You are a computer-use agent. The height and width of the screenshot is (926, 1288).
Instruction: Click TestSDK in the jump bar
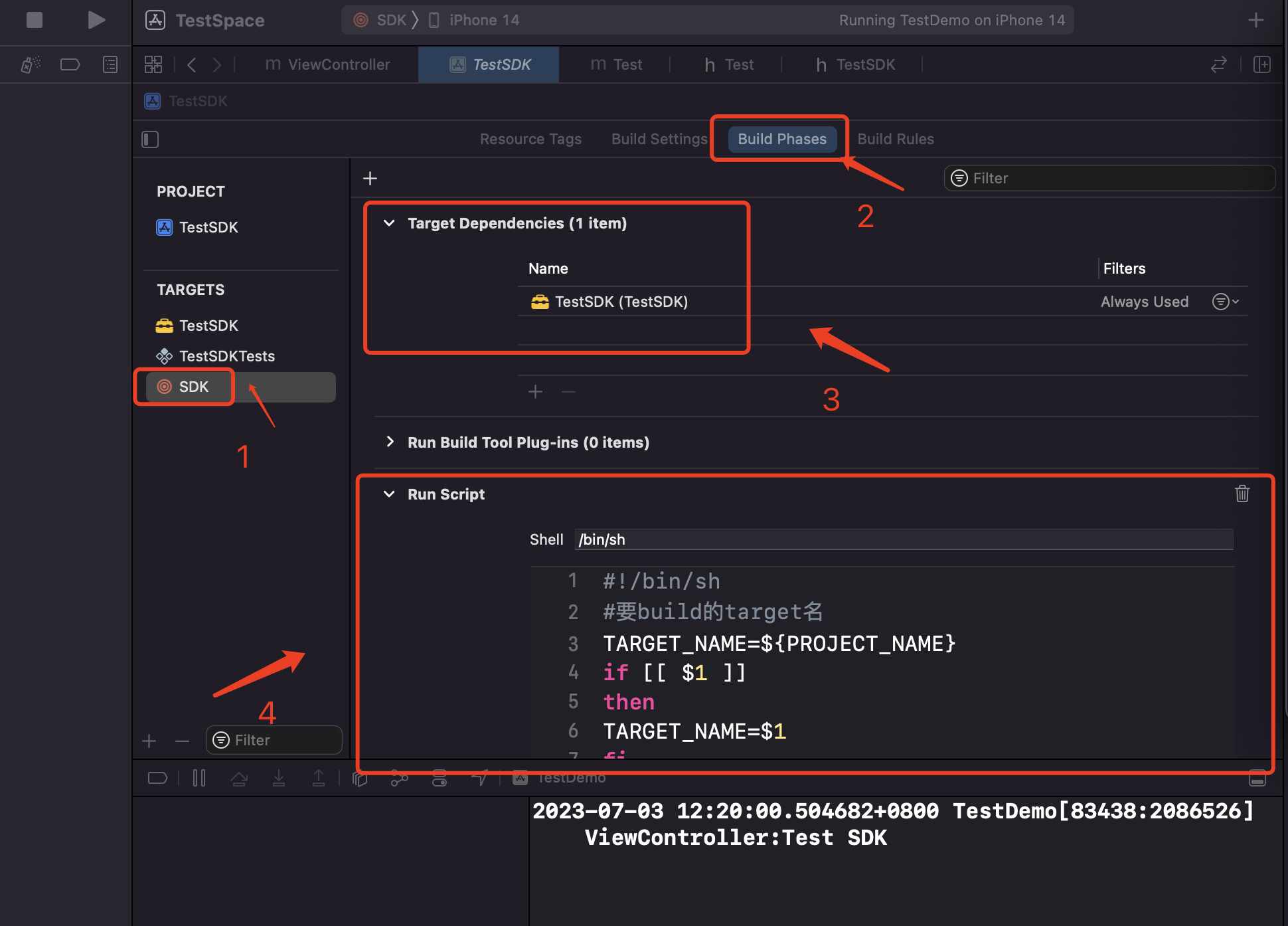187,101
